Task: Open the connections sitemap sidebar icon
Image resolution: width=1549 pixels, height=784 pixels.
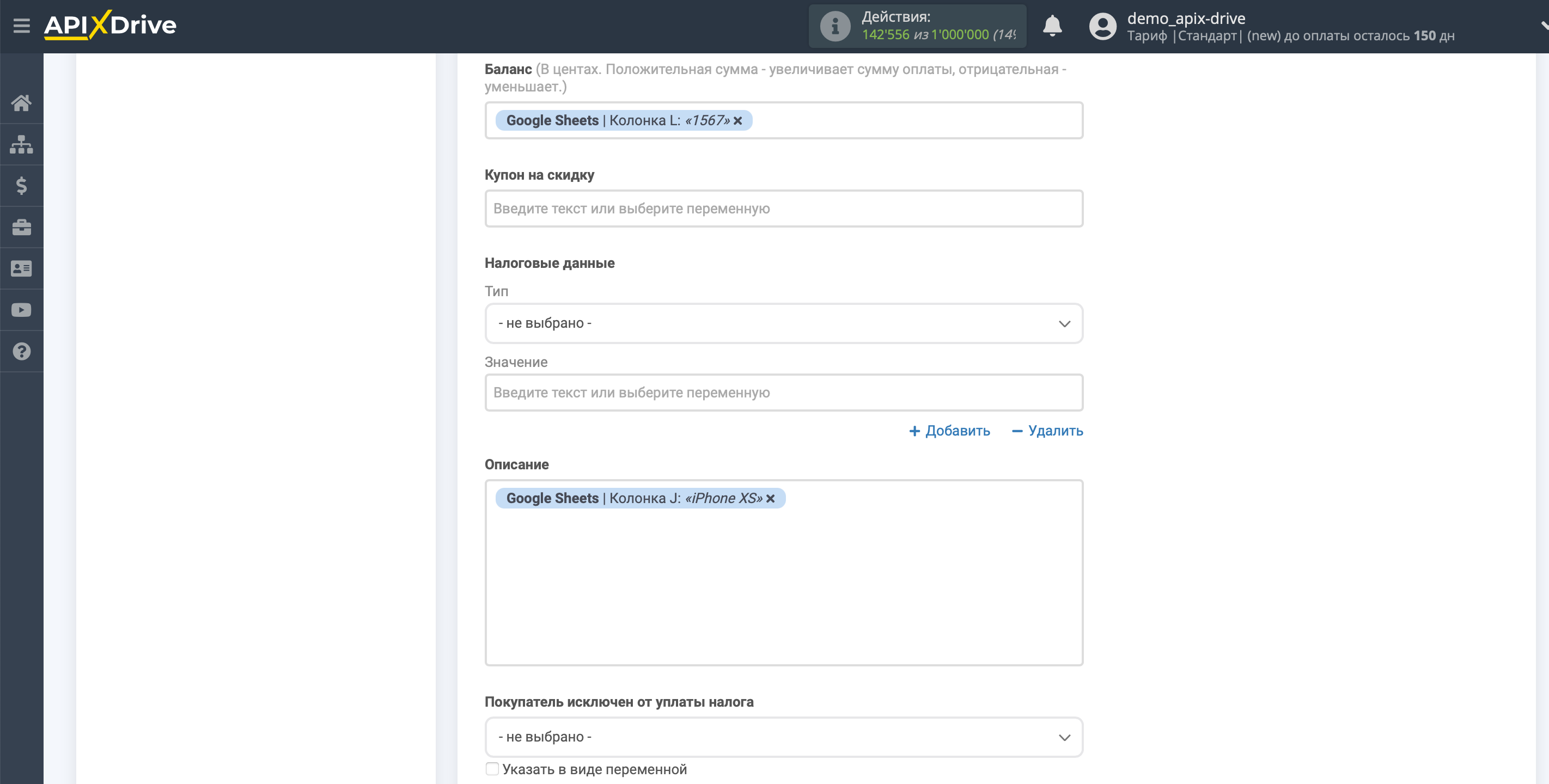Action: coord(22,144)
